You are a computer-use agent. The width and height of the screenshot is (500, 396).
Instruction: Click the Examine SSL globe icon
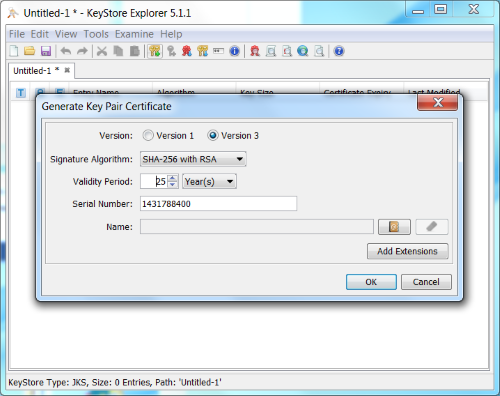tap(303, 51)
